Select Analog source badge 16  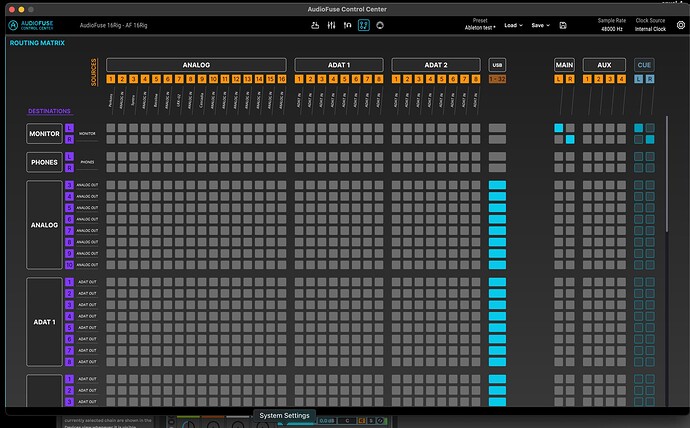[282, 79]
